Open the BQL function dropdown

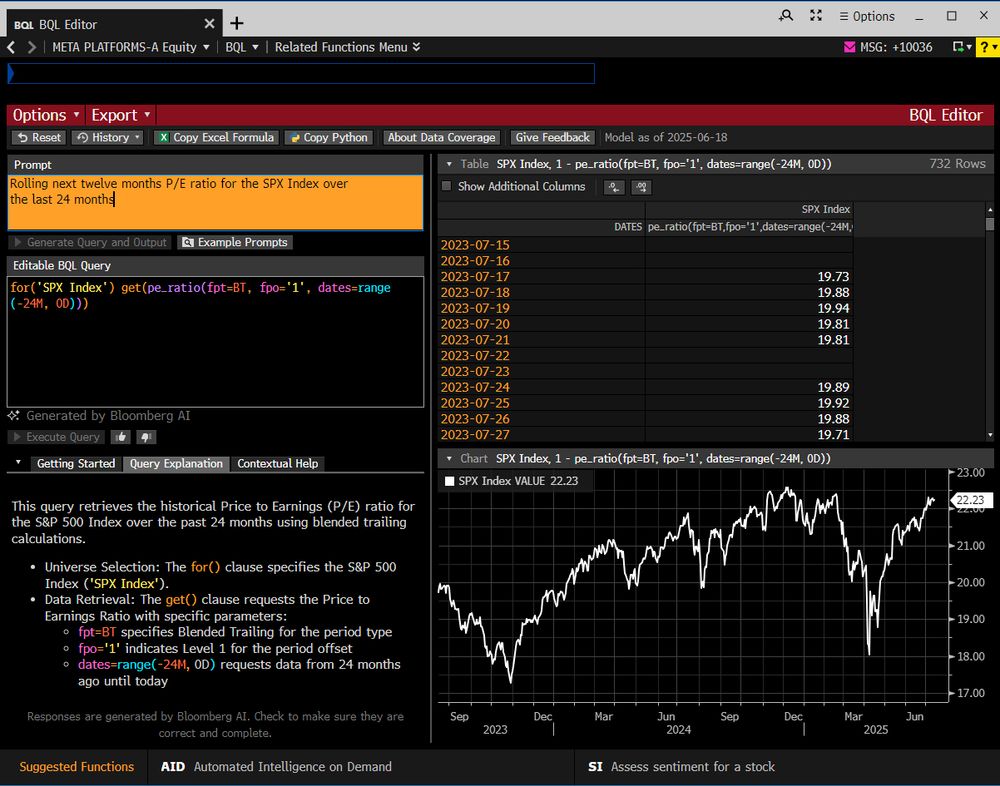(242, 47)
